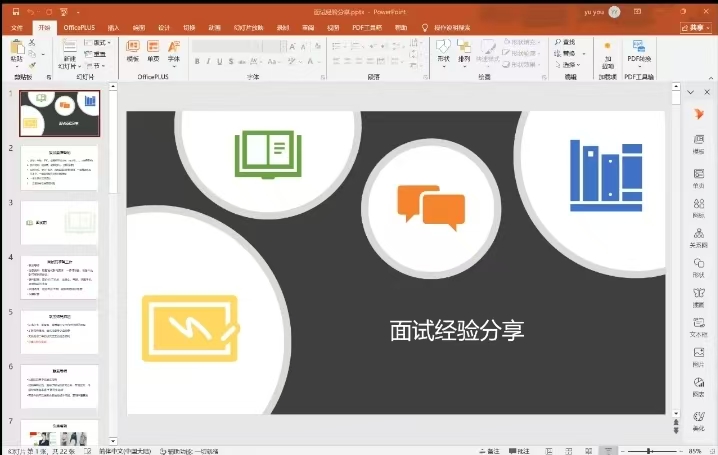Open PDF conversion (PDF转换) tool
The height and width of the screenshot is (455, 718).
tap(639, 52)
